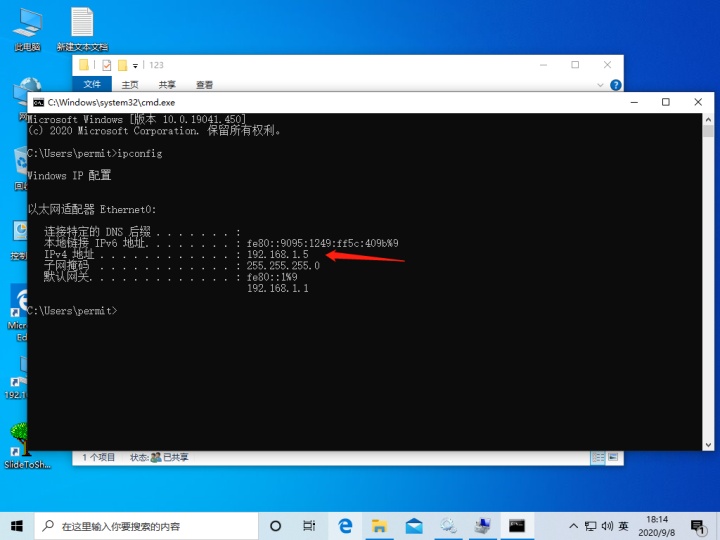Viewport: 720px width, 540px height.
Task: Click the gateway 192.168.1.1 text
Action: (278, 288)
